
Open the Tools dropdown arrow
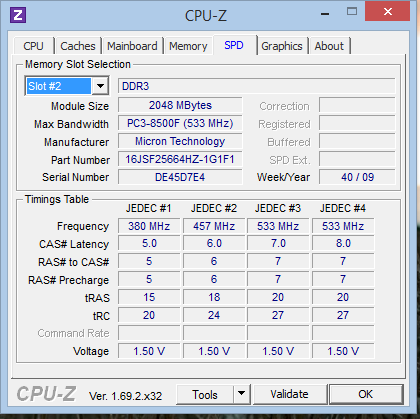point(242,394)
